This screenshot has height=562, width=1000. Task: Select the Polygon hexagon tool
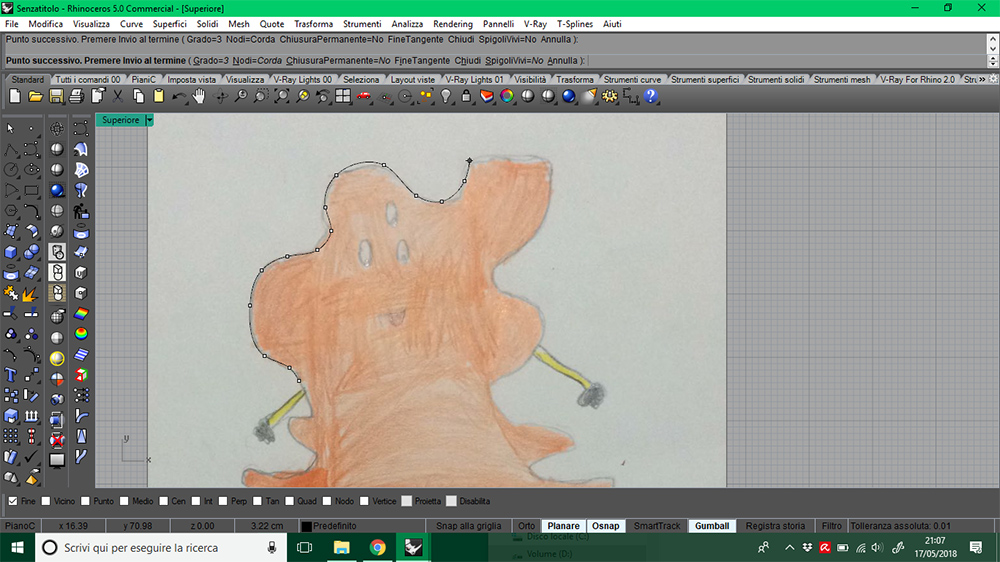tap(11, 211)
